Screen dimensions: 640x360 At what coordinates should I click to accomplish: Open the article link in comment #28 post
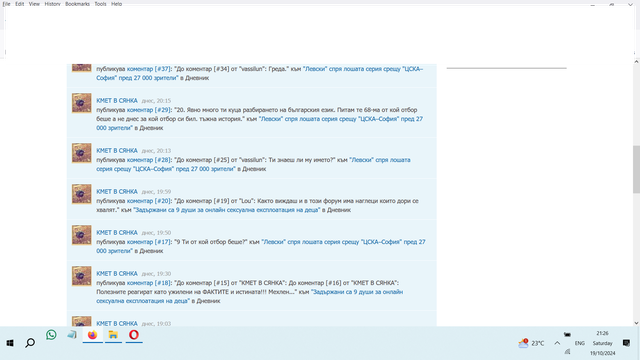[253, 164]
